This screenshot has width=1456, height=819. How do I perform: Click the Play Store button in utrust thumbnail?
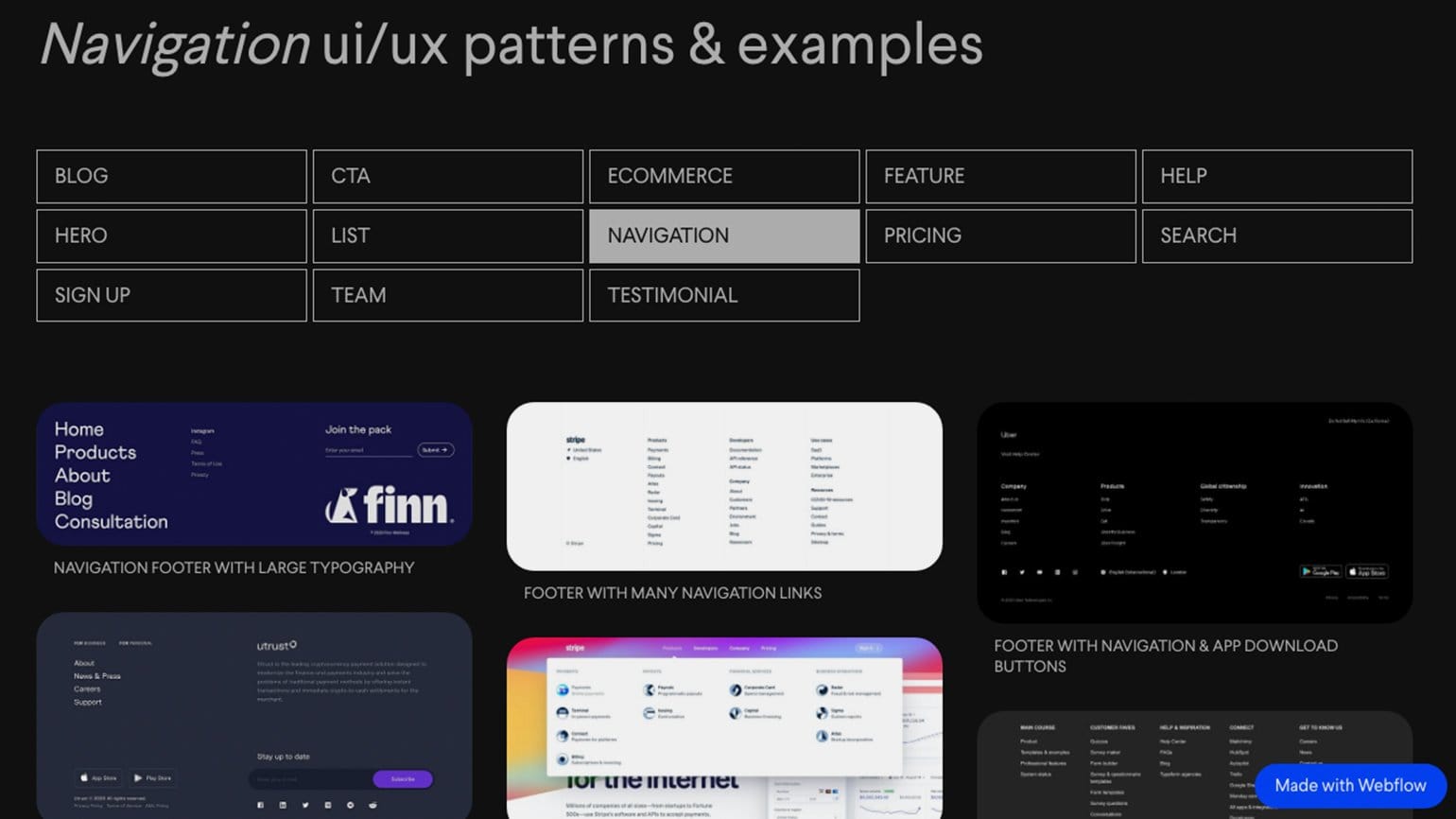(152, 777)
